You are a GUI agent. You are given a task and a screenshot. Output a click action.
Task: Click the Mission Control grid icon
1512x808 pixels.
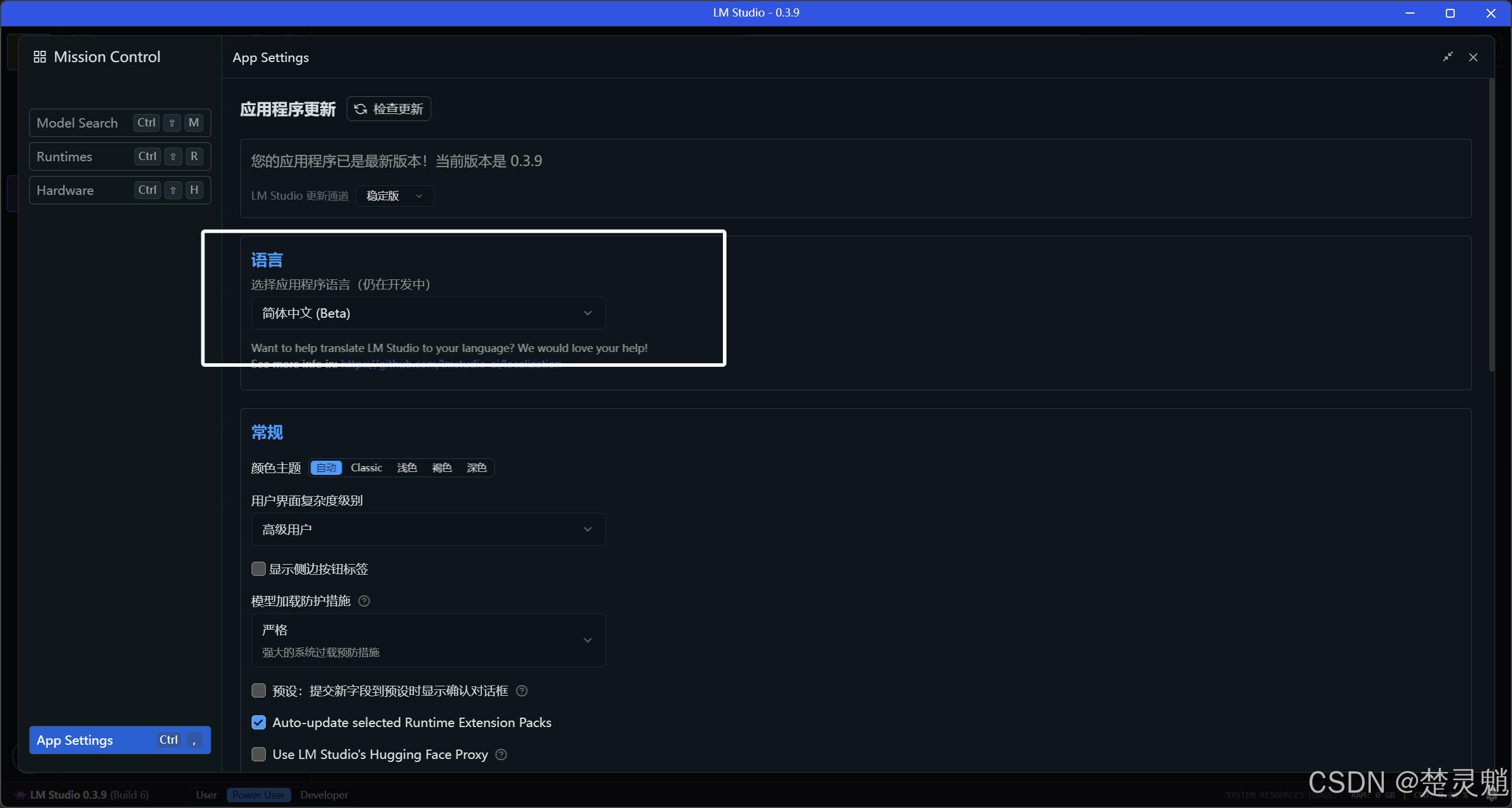coord(40,57)
